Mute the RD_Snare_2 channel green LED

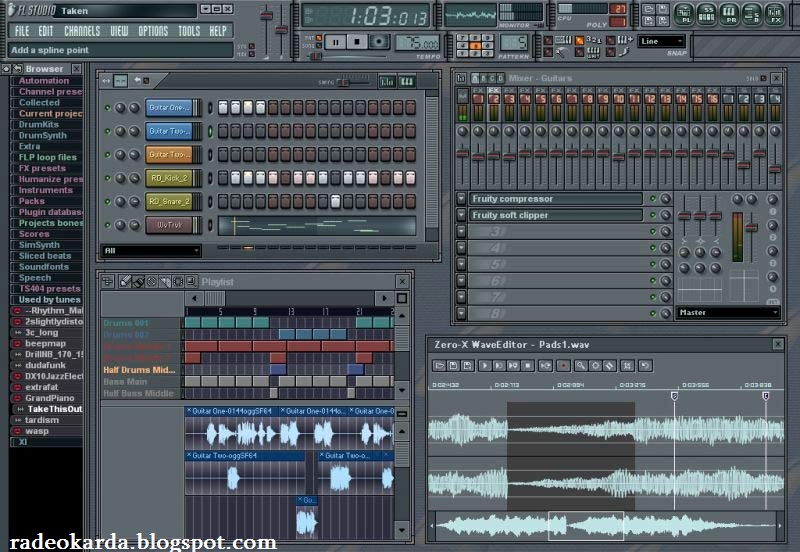pos(108,202)
